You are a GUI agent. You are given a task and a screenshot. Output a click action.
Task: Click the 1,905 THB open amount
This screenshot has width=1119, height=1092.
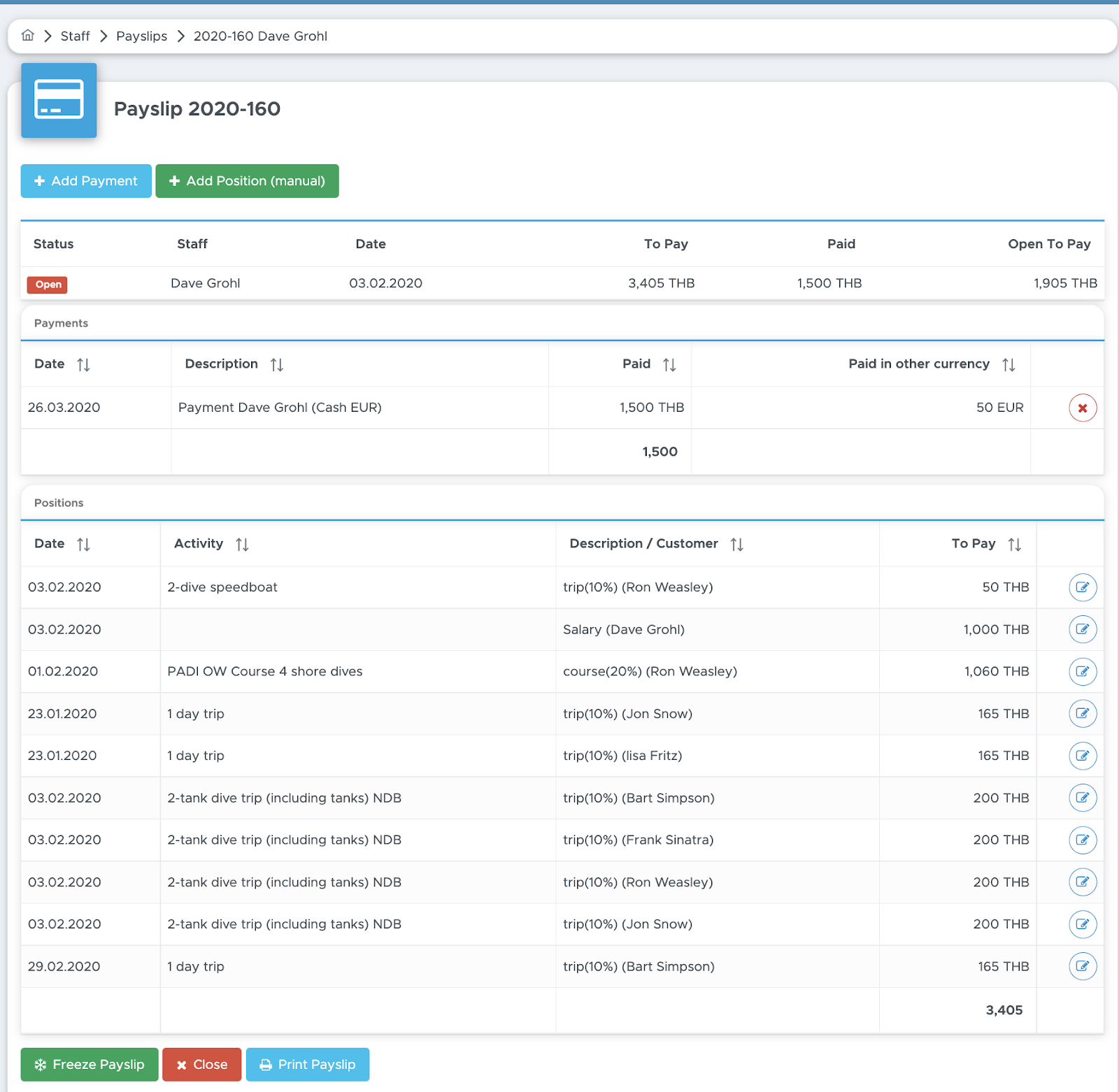point(1065,283)
